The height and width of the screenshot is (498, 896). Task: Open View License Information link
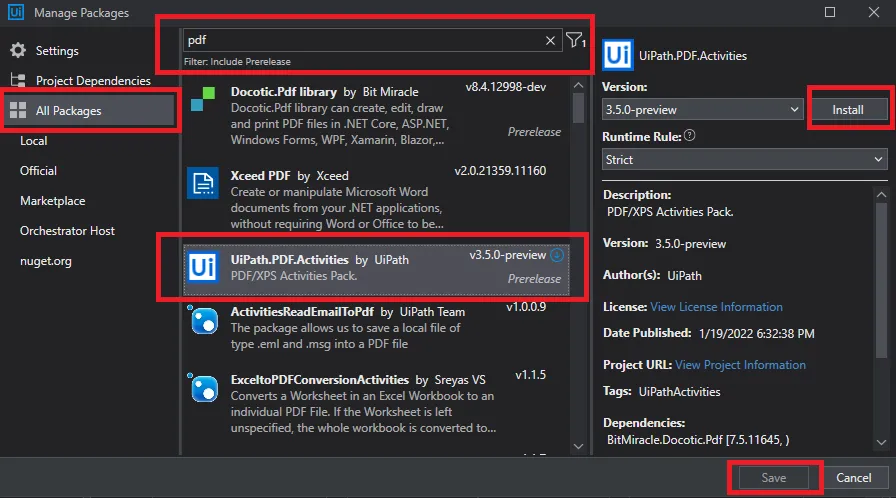click(716, 307)
